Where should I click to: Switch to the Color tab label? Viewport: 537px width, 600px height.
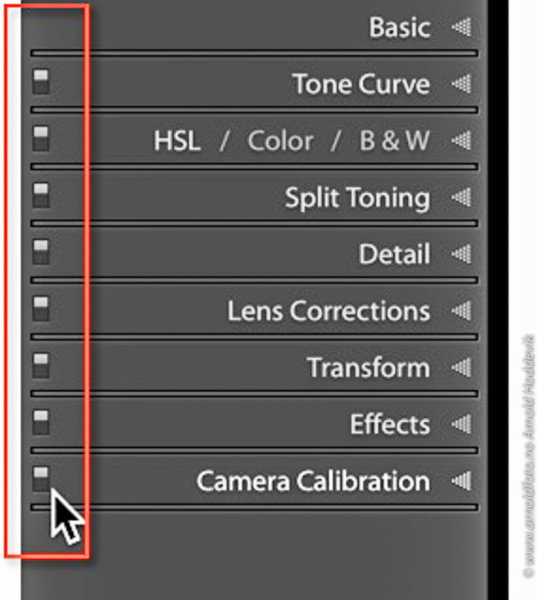click(281, 140)
